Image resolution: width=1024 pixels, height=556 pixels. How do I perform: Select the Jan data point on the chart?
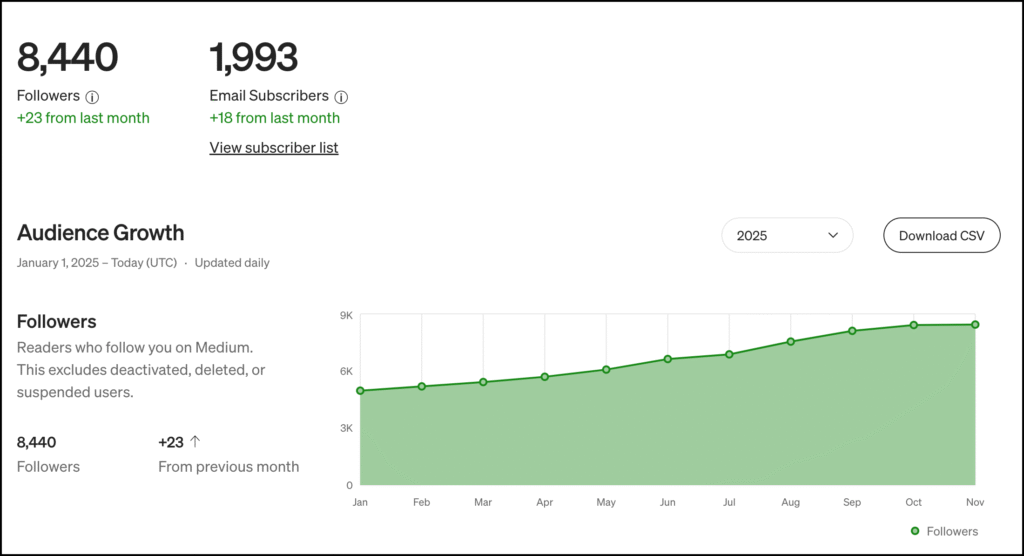pos(360,390)
